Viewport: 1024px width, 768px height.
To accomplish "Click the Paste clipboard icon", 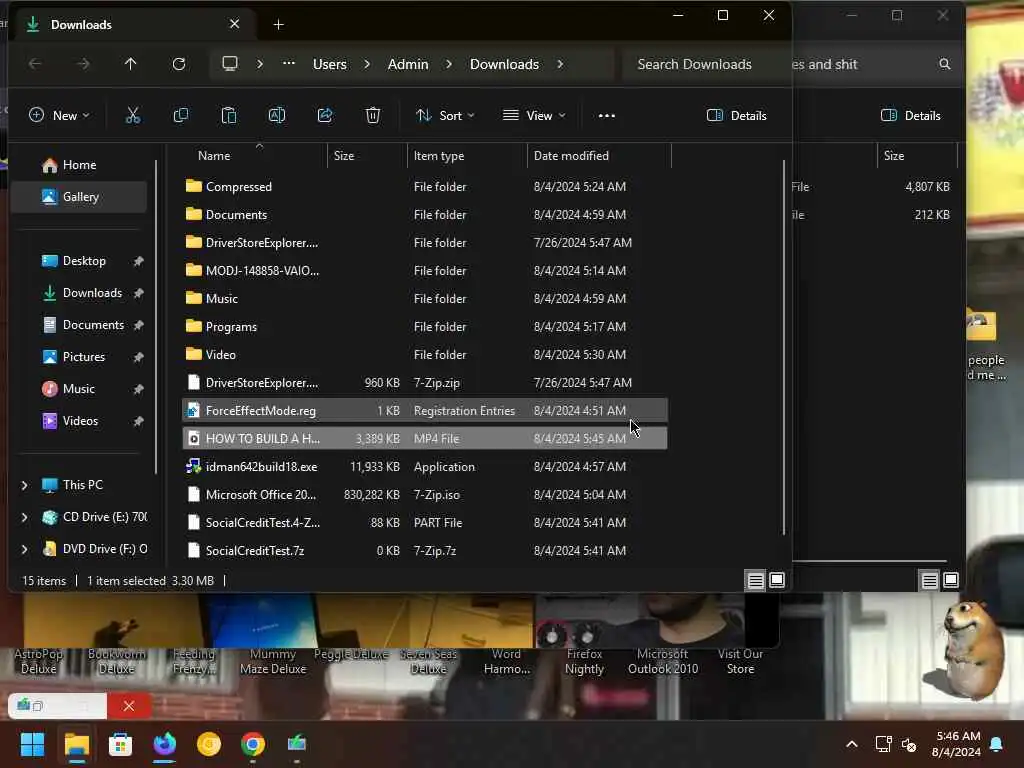I will coord(229,116).
